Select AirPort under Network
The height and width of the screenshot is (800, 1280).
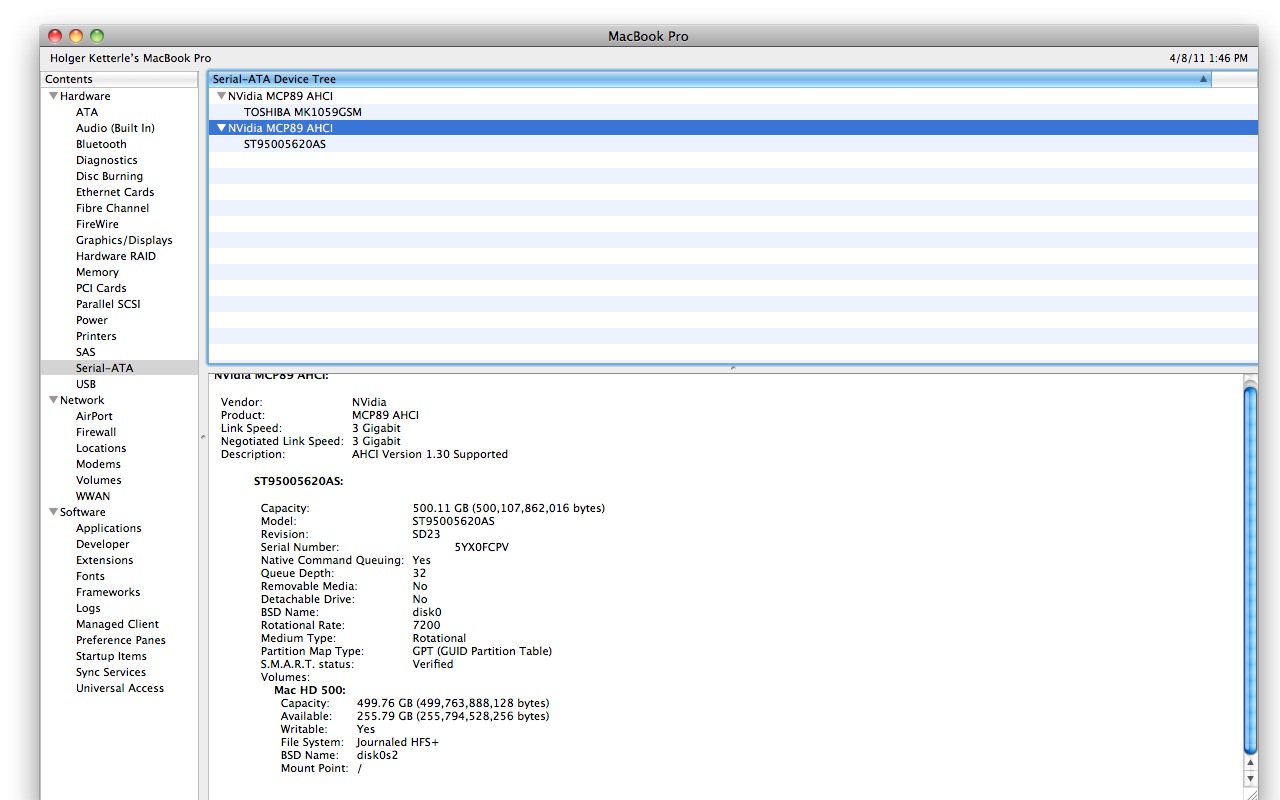[x=94, y=416]
